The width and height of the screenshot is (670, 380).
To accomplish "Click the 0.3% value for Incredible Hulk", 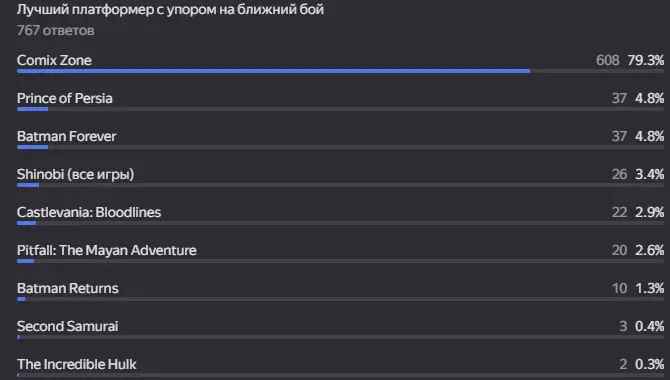I will pyautogui.click(x=649, y=364).
